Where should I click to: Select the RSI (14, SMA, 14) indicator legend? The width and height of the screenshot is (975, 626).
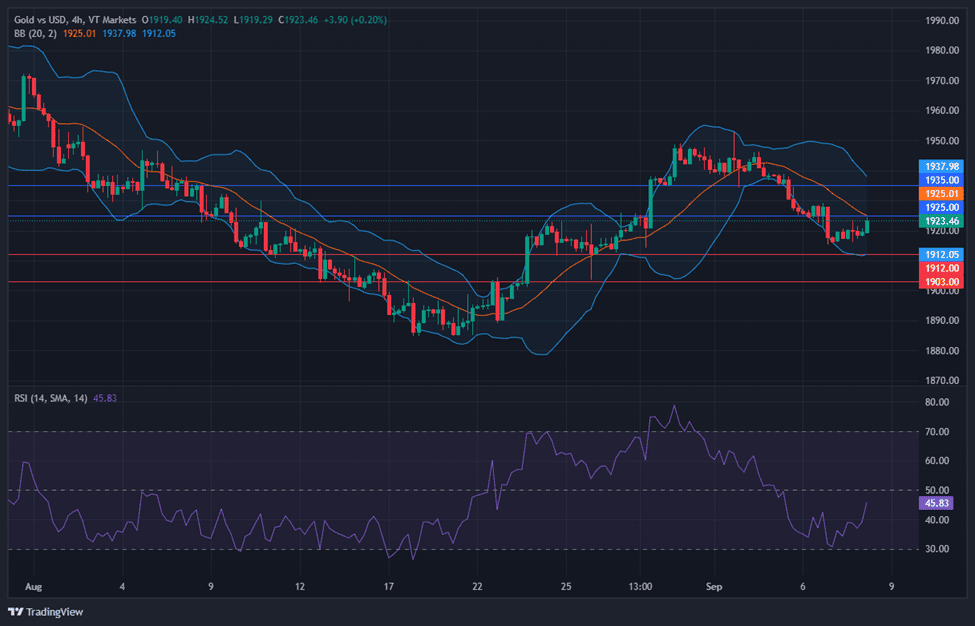point(50,398)
